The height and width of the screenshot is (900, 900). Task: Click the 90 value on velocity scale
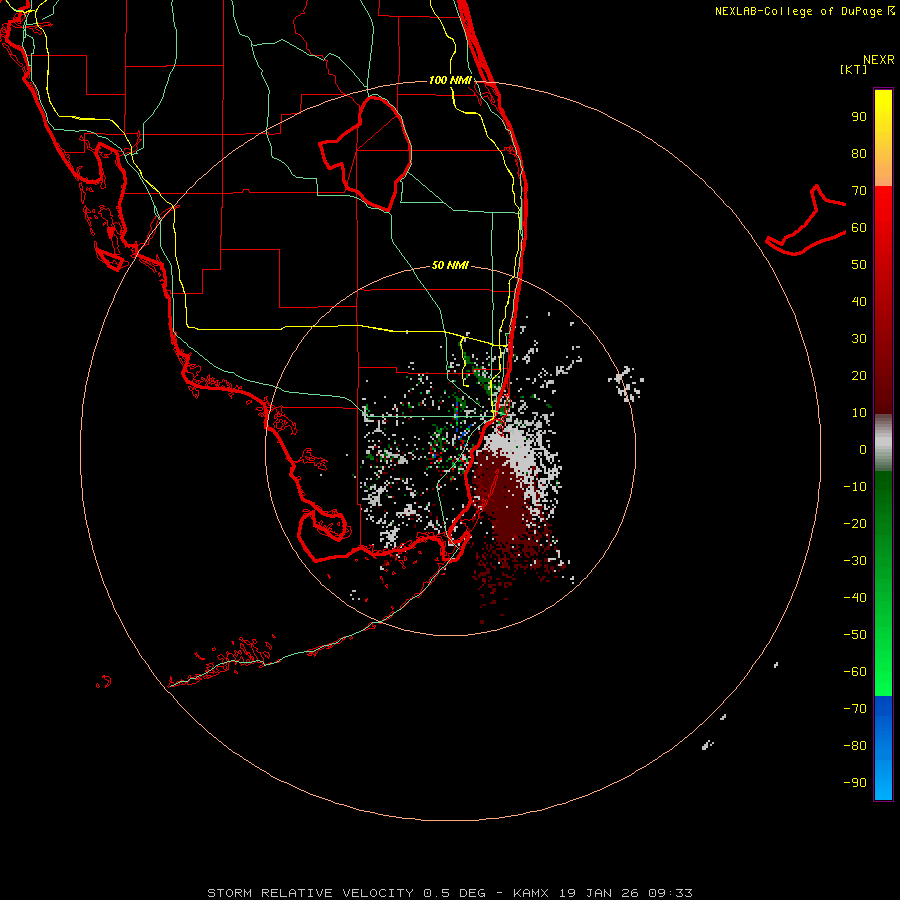click(859, 117)
